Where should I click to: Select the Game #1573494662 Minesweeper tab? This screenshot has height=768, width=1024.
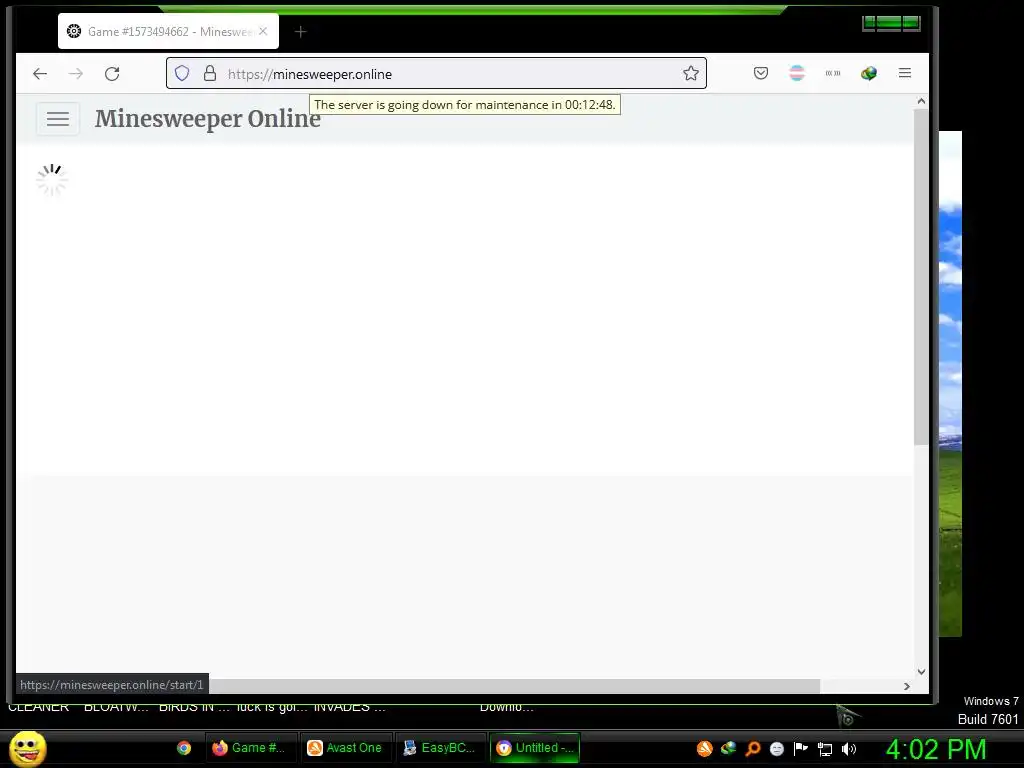168,31
